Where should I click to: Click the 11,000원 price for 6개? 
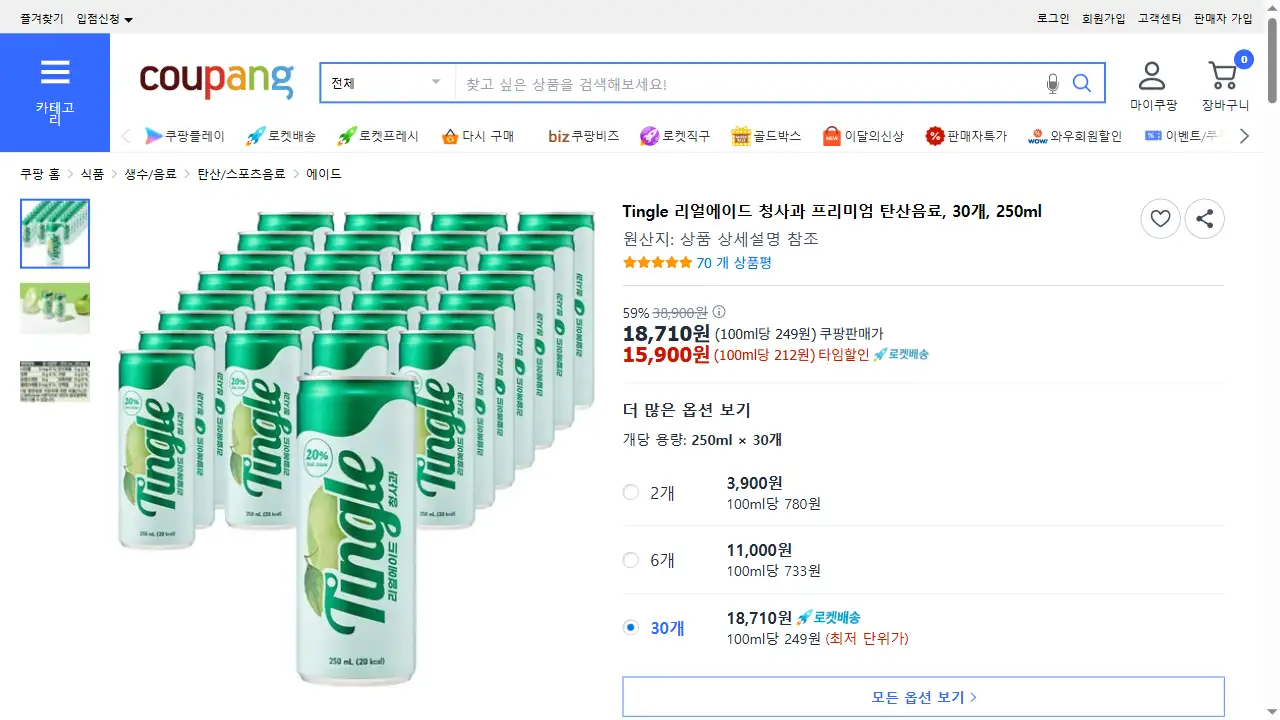coord(759,550)
